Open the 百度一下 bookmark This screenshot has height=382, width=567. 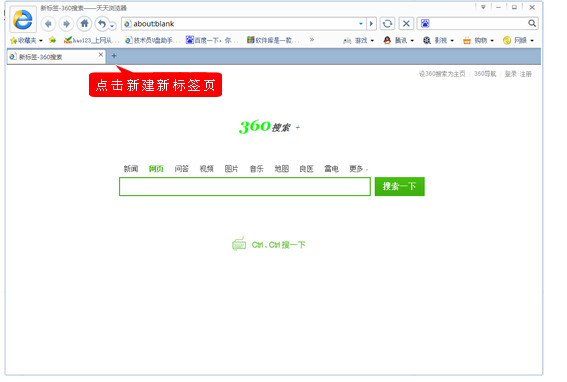212,40
